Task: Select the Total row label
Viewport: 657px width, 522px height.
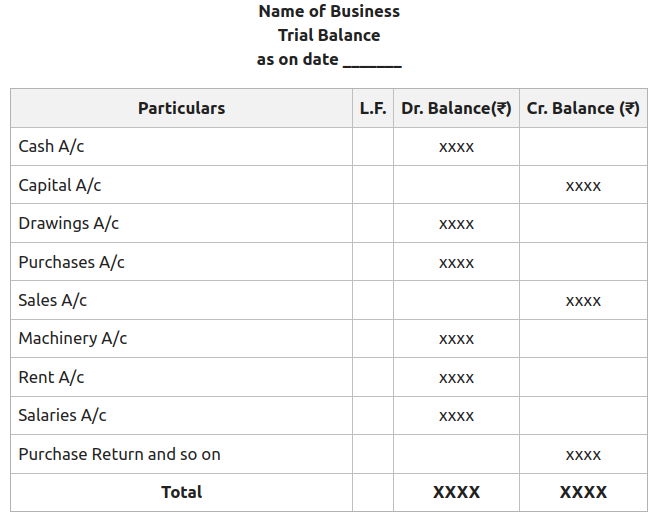Action: point(181,492)
